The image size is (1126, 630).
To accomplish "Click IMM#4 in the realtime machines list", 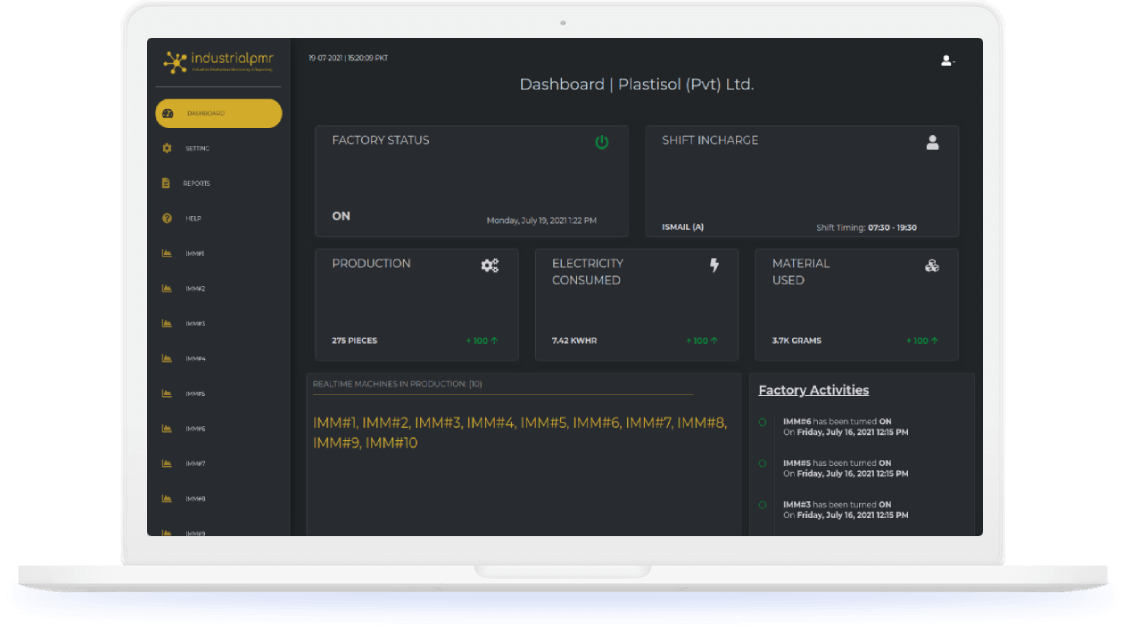I will point(490,423).
